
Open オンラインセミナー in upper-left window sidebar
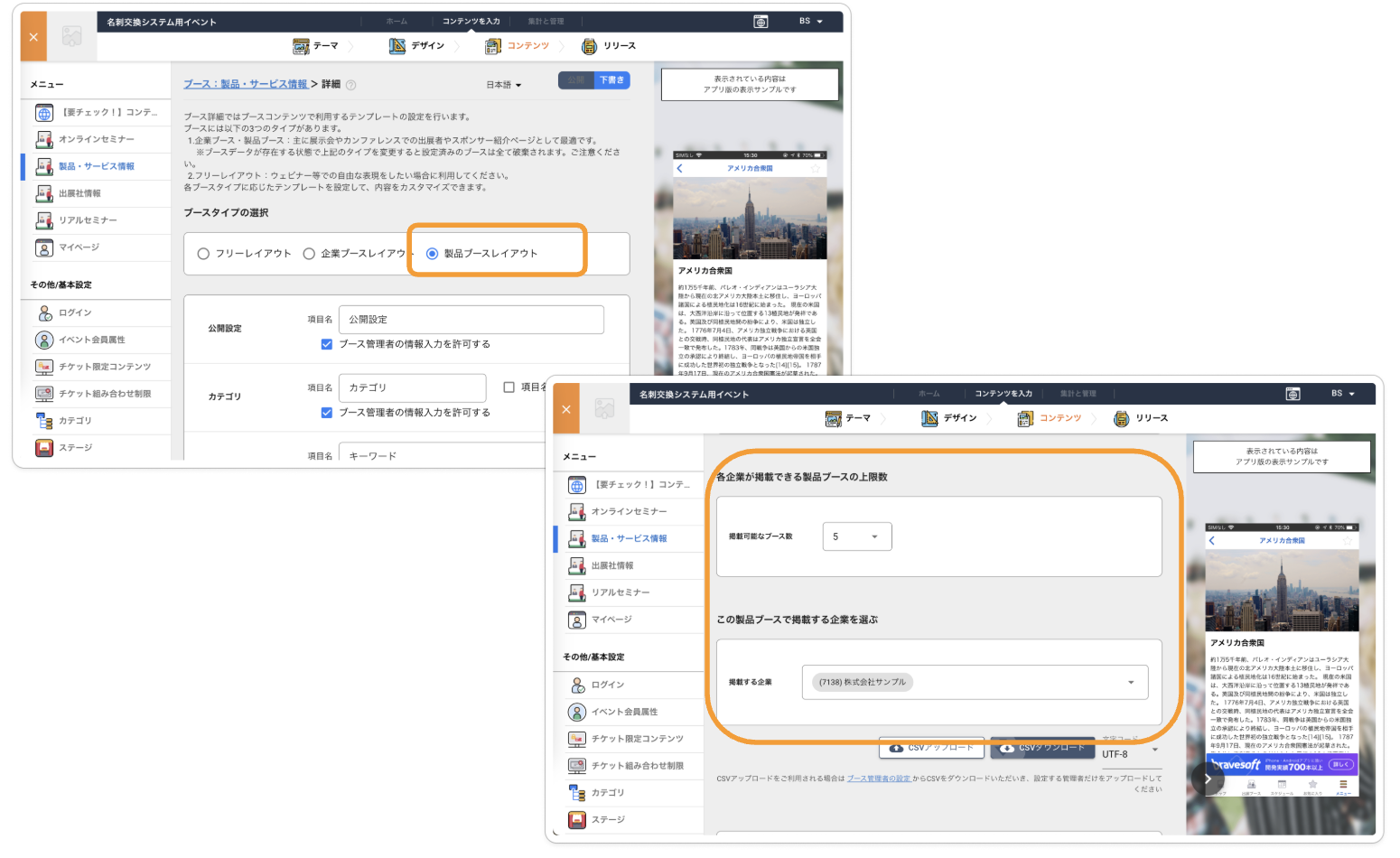(x=96, y=139)
